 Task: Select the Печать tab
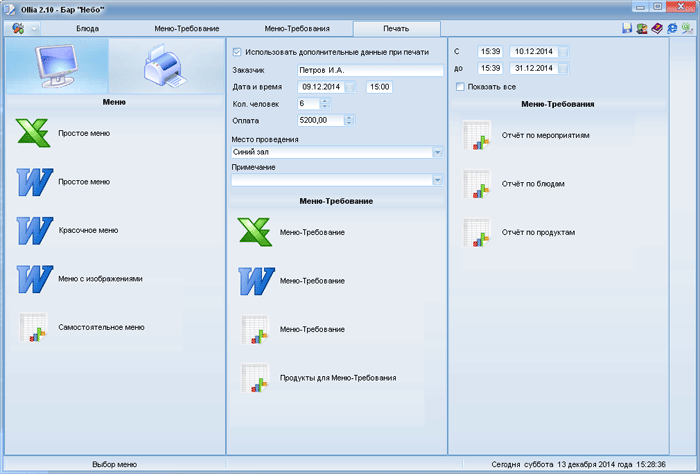(x=396, y=29)
